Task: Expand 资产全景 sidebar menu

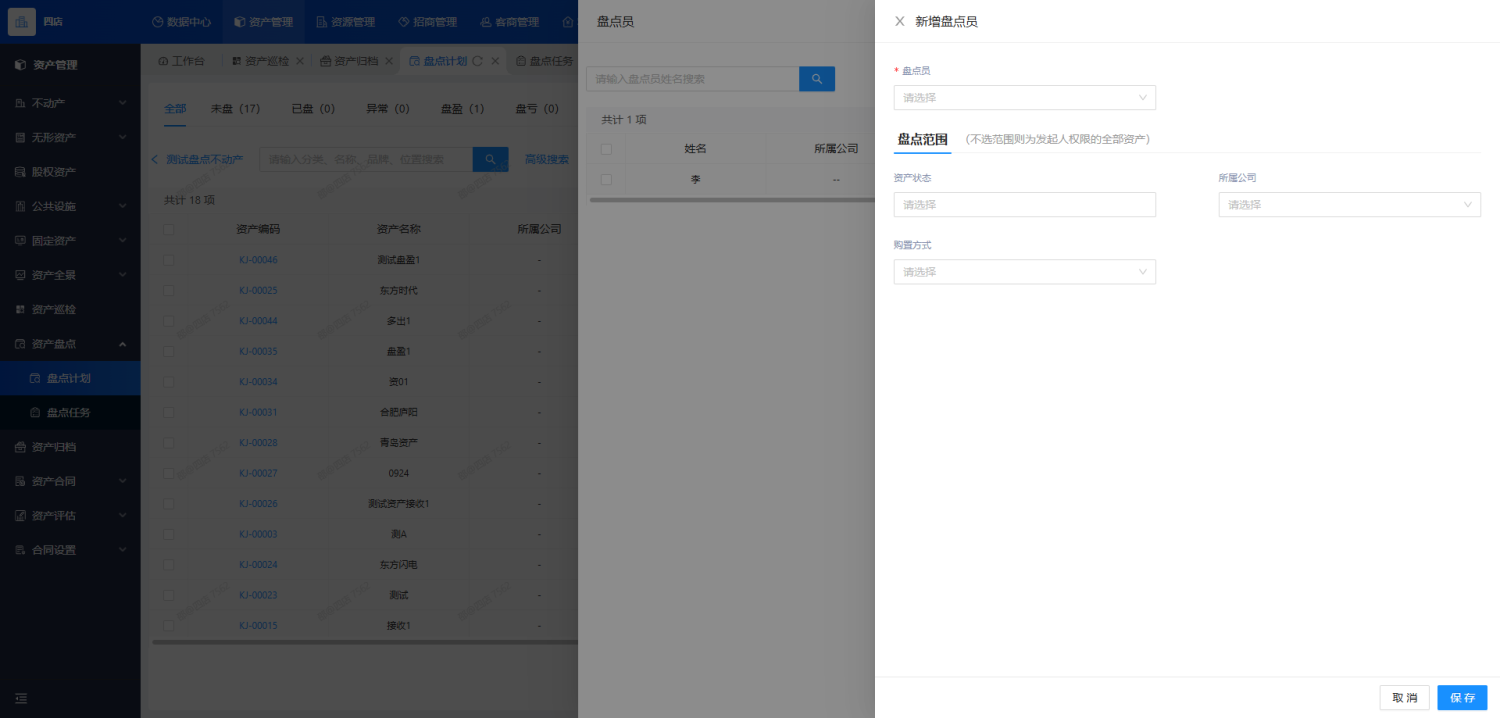Action: coord(70,275)
